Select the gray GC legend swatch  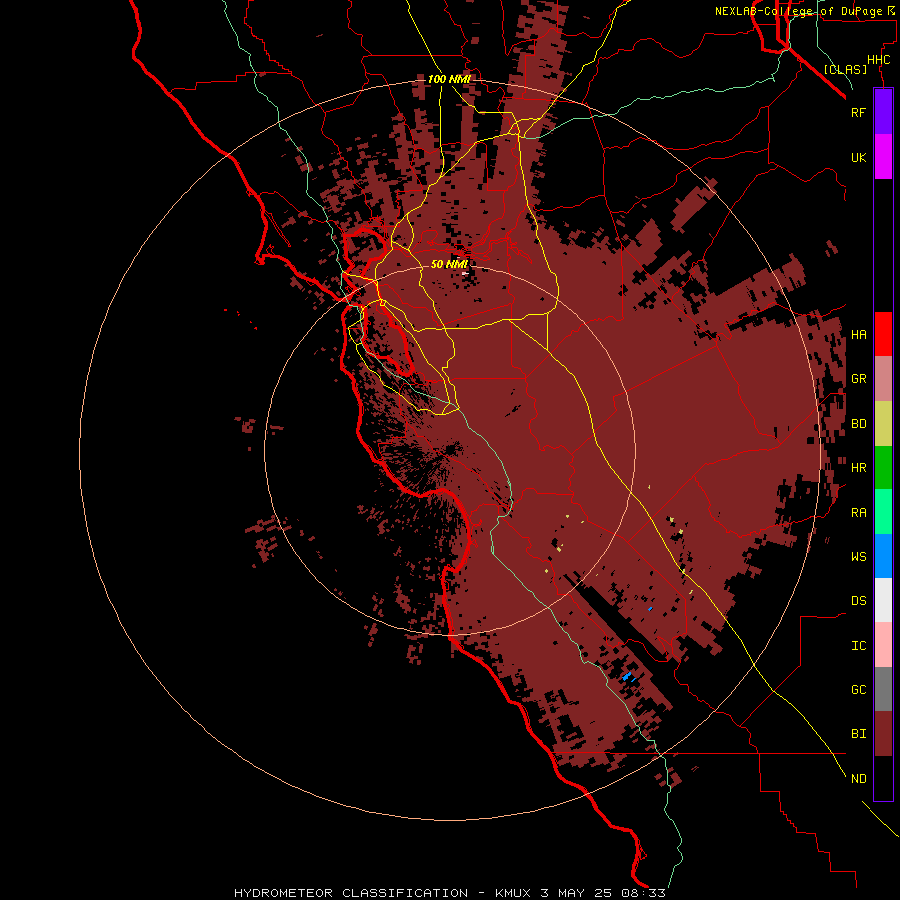coord(883,689)
